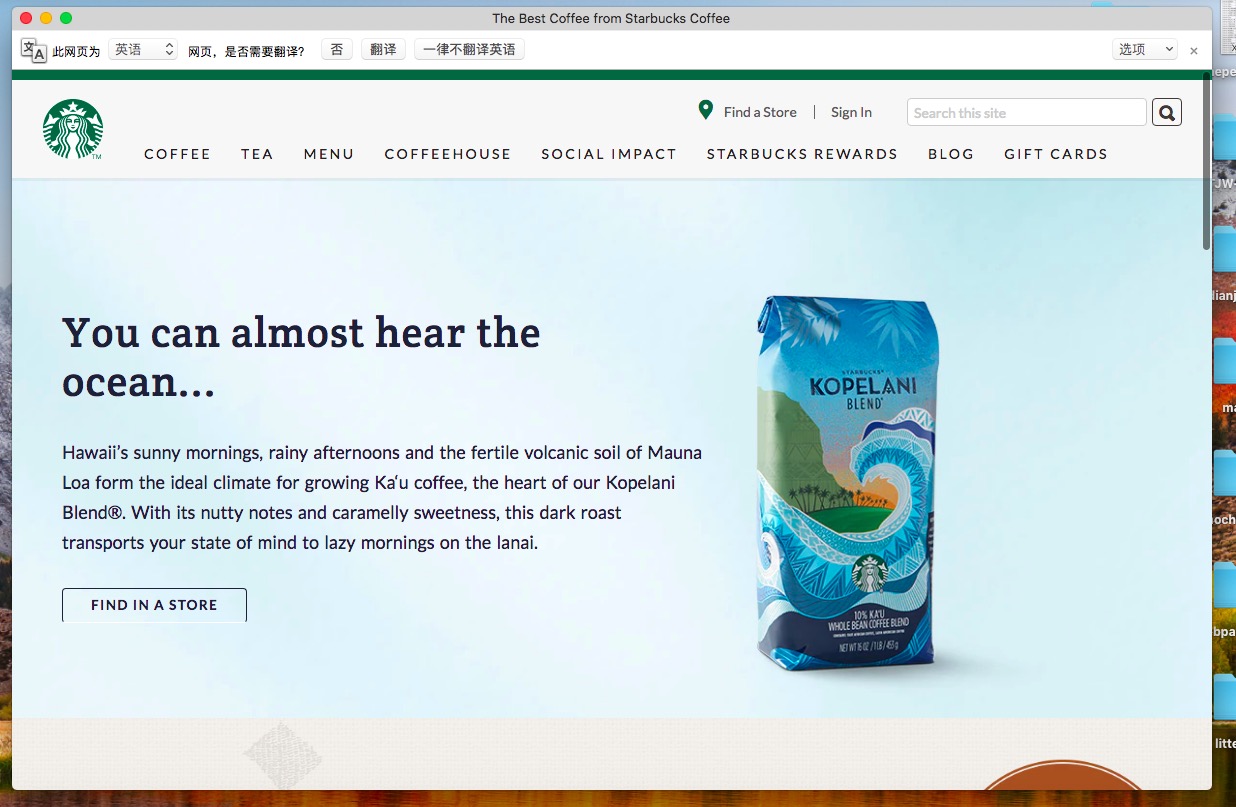Click the 翻译 translate button
This screenshot has height=807, width=1236.
pos(383,49)
